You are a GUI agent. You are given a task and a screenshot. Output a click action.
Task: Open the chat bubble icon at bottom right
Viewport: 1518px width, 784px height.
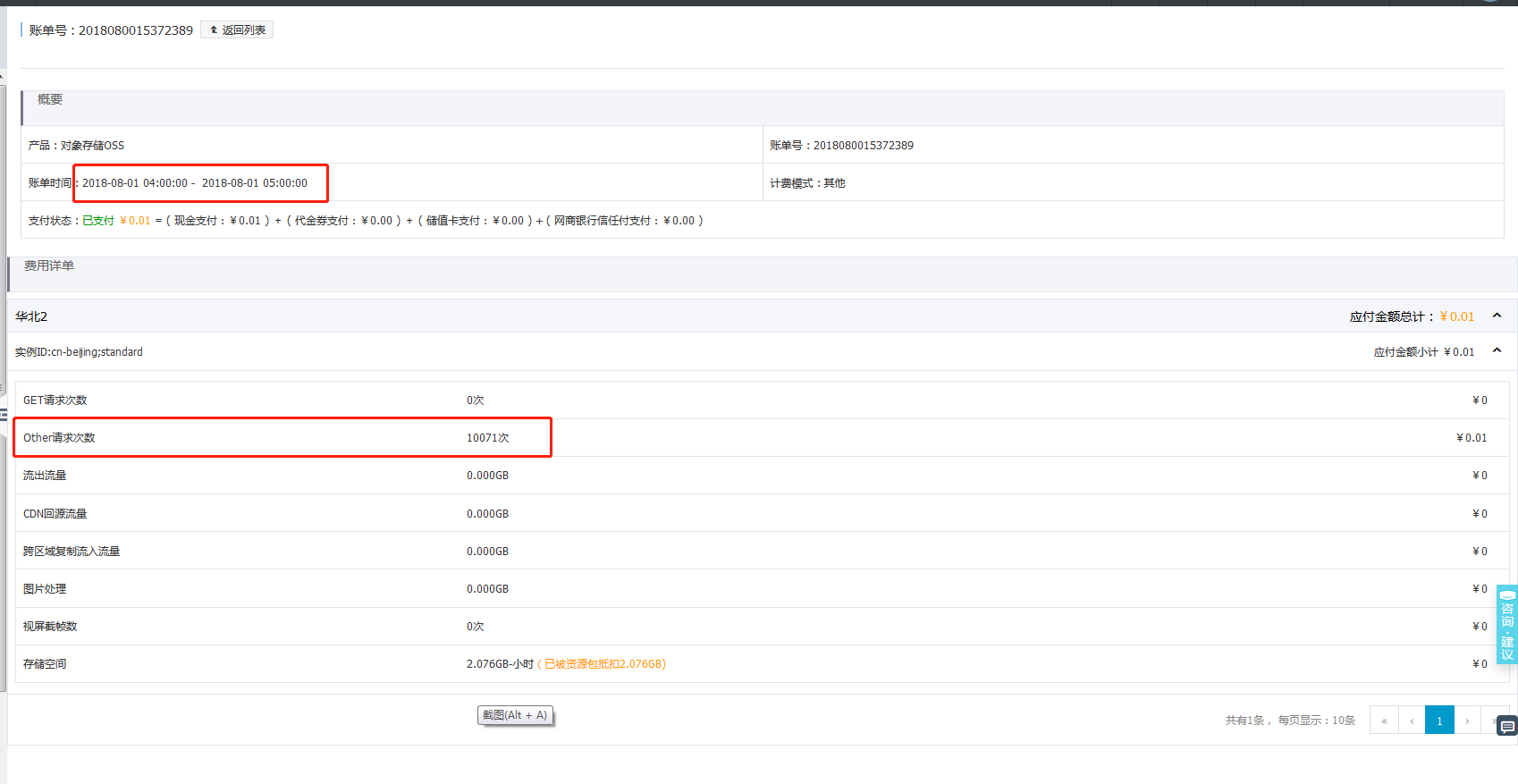coord(1507,727)
